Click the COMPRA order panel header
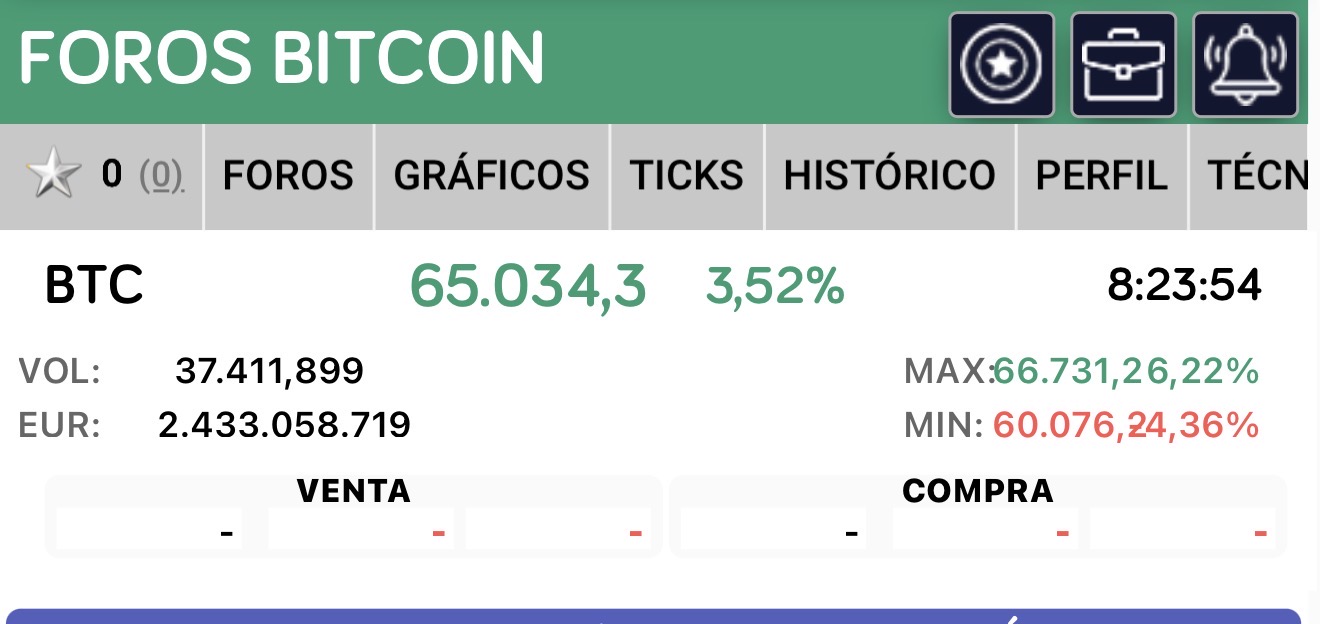The width and height of the screenshot is (1320, 624). pyautogui.click(x=978, y=491)
